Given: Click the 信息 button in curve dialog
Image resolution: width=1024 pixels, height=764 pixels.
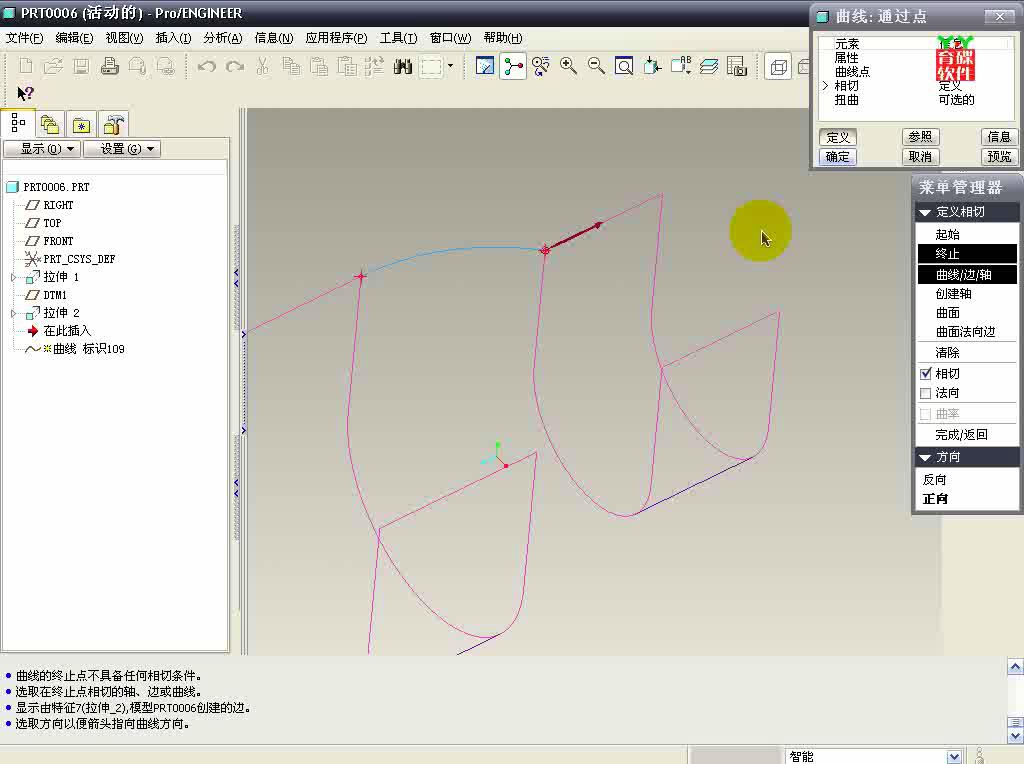Looking at the screenshot, I should point(999,136).
